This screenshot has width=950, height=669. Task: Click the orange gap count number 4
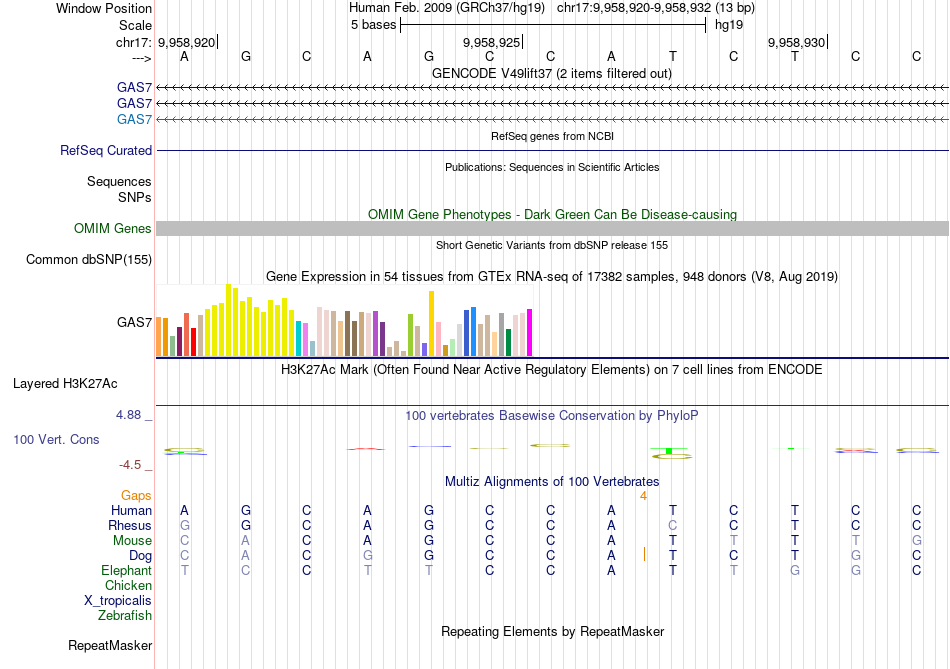tap(644, 495)
